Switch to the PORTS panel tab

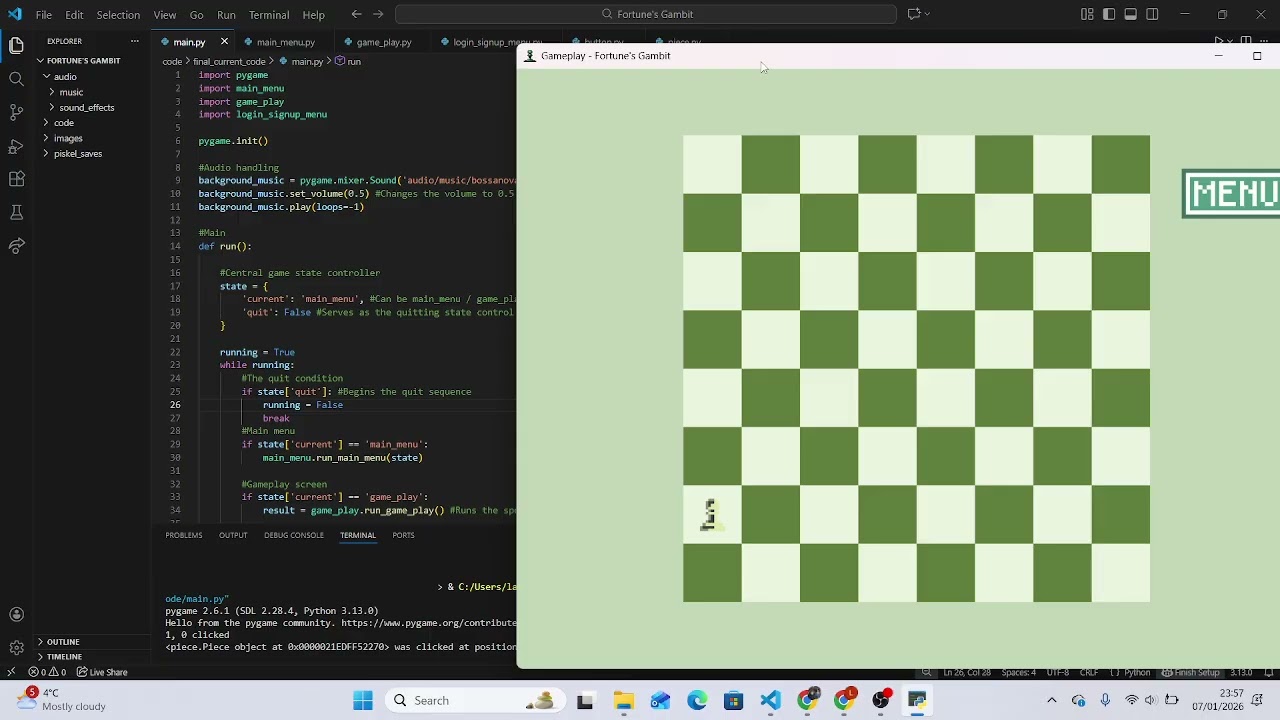(x=403, y=535)
